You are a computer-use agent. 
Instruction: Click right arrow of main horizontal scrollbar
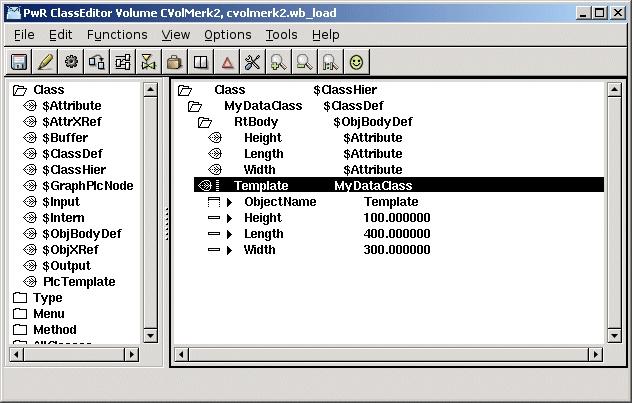[x=595, y=355]
